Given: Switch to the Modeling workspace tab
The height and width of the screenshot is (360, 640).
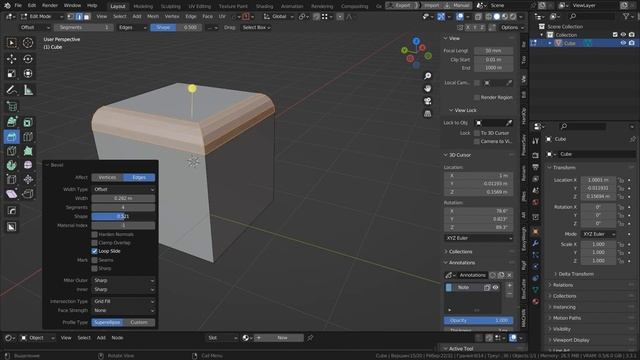Looking at the screenshot, I should pyautogui.click(x=143, y=6).
